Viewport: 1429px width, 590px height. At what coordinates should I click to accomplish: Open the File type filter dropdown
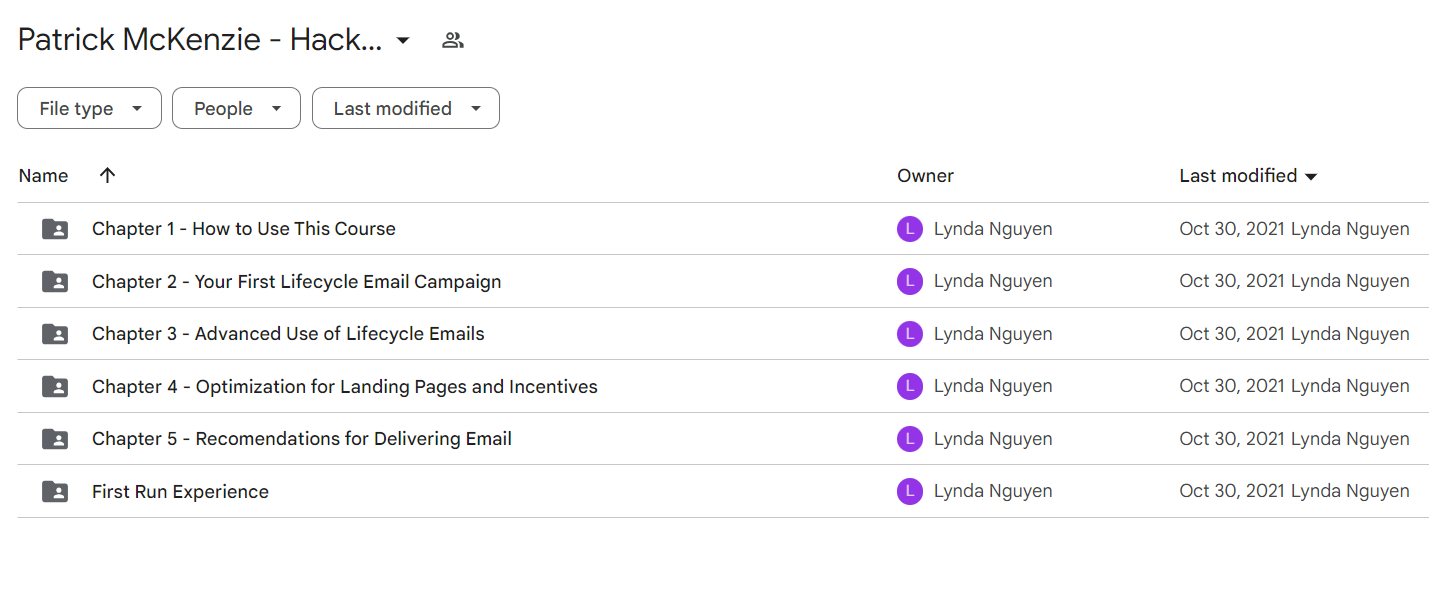pyautogui.click(x=89, y=108)
